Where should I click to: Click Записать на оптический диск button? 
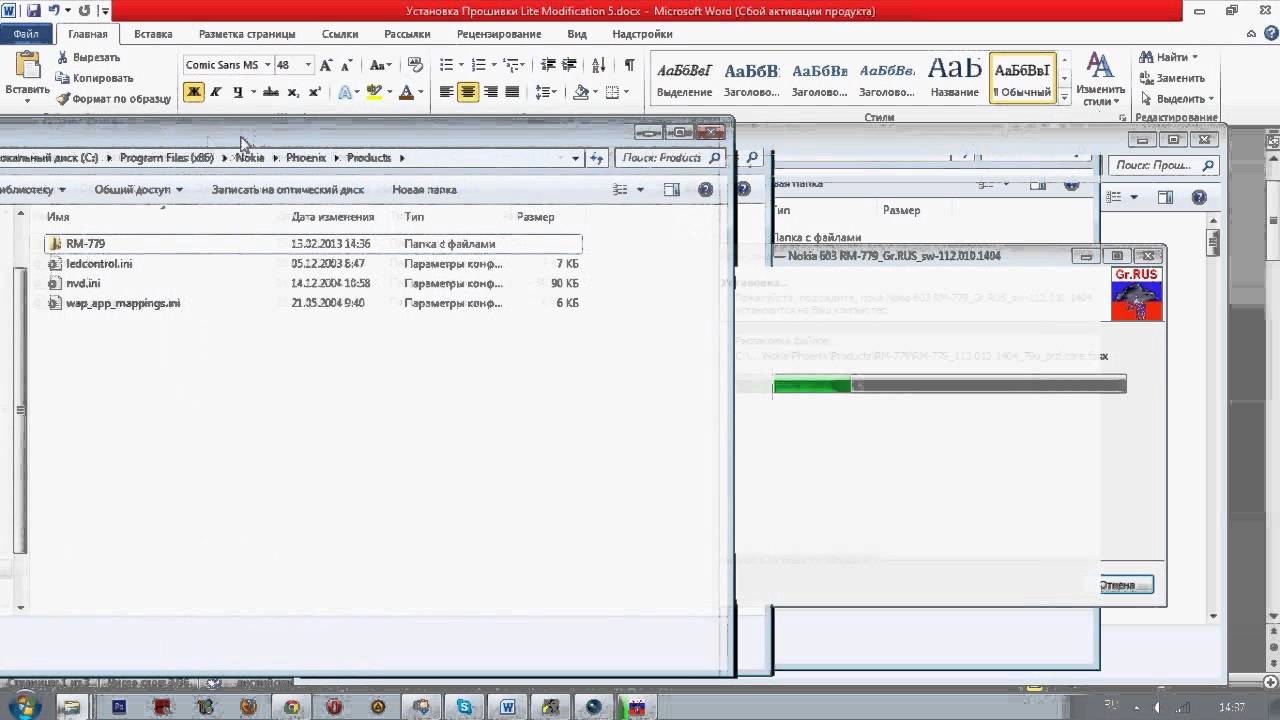pyautogui.click(x=288, y=189)
